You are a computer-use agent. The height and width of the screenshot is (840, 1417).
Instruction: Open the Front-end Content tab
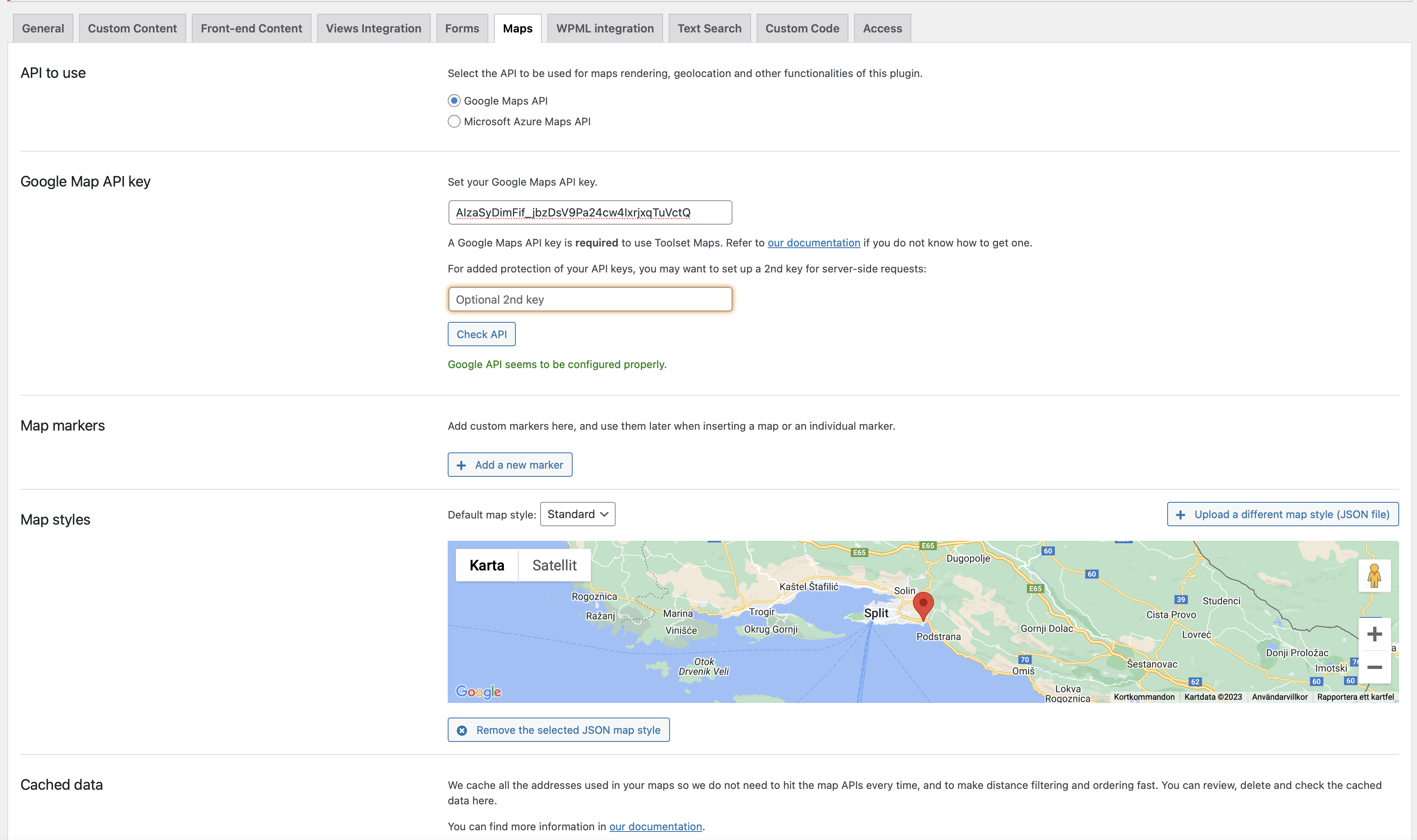pos(251,28)
